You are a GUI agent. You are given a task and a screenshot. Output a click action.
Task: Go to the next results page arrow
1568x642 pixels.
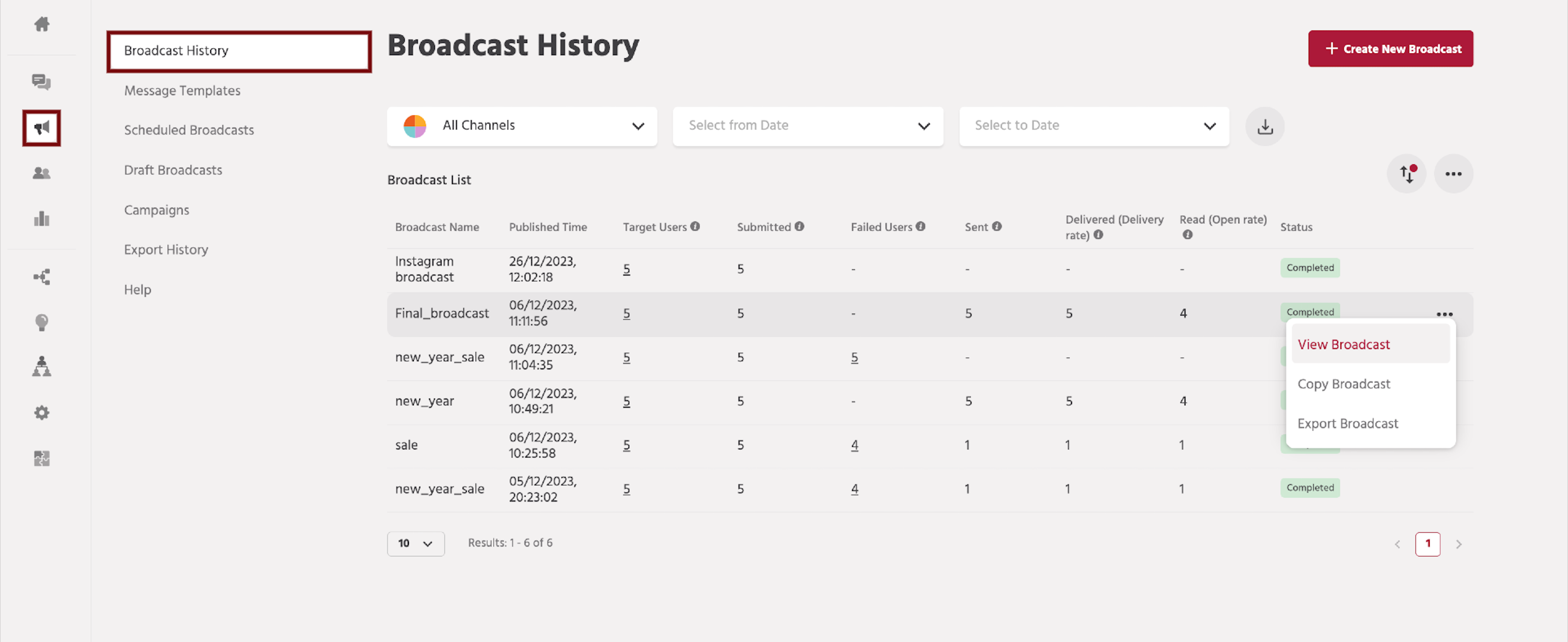coord(1460,544)
